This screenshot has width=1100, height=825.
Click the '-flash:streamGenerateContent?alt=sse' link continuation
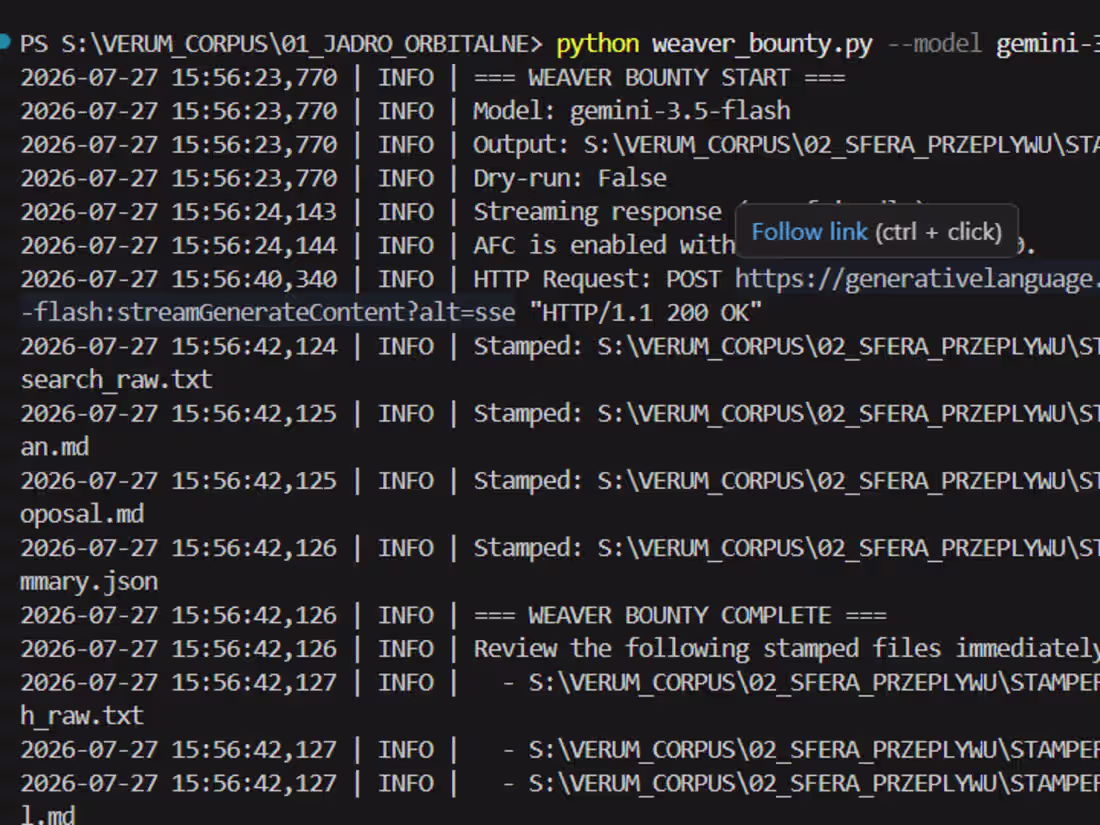268,312
